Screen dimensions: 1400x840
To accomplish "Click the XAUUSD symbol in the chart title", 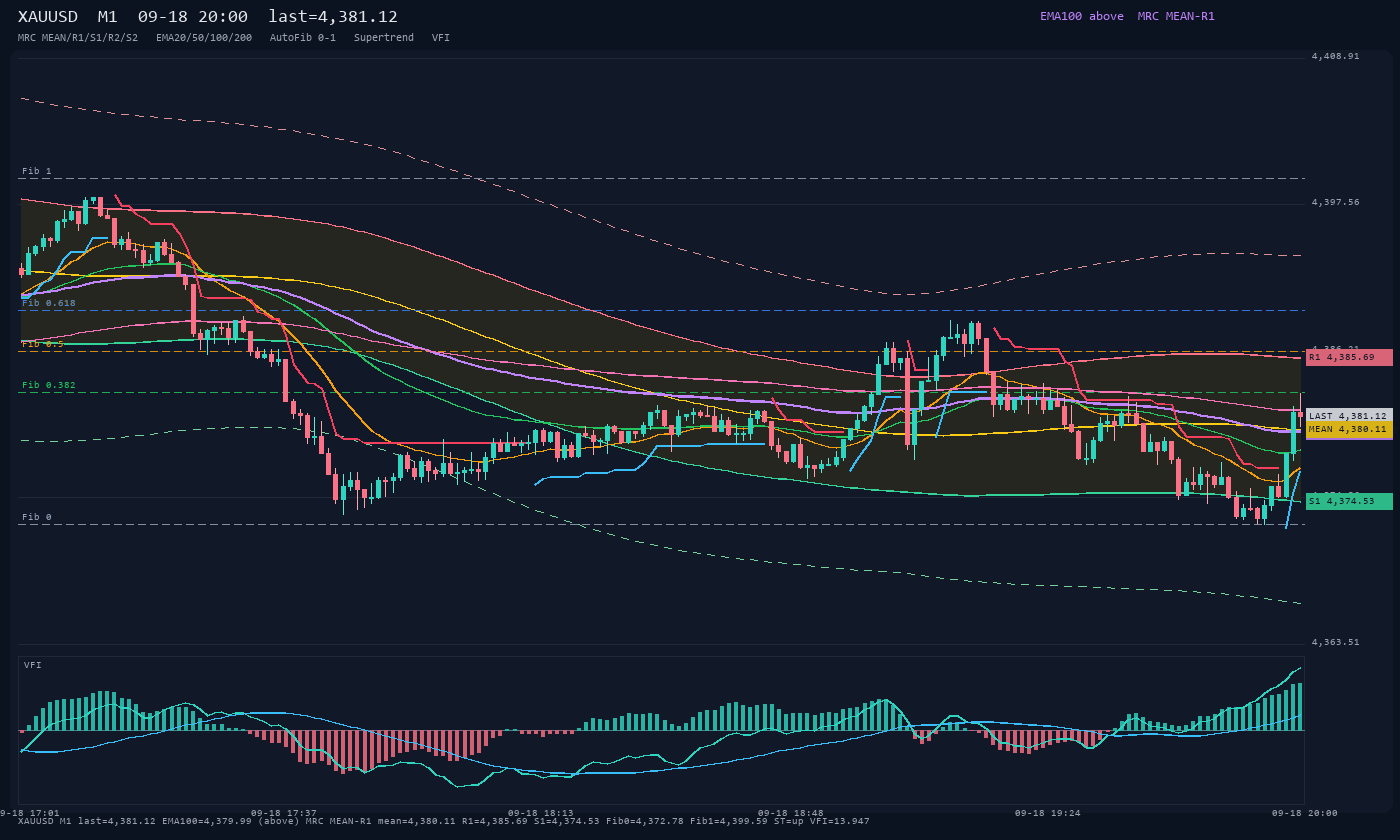I will 49,17.
